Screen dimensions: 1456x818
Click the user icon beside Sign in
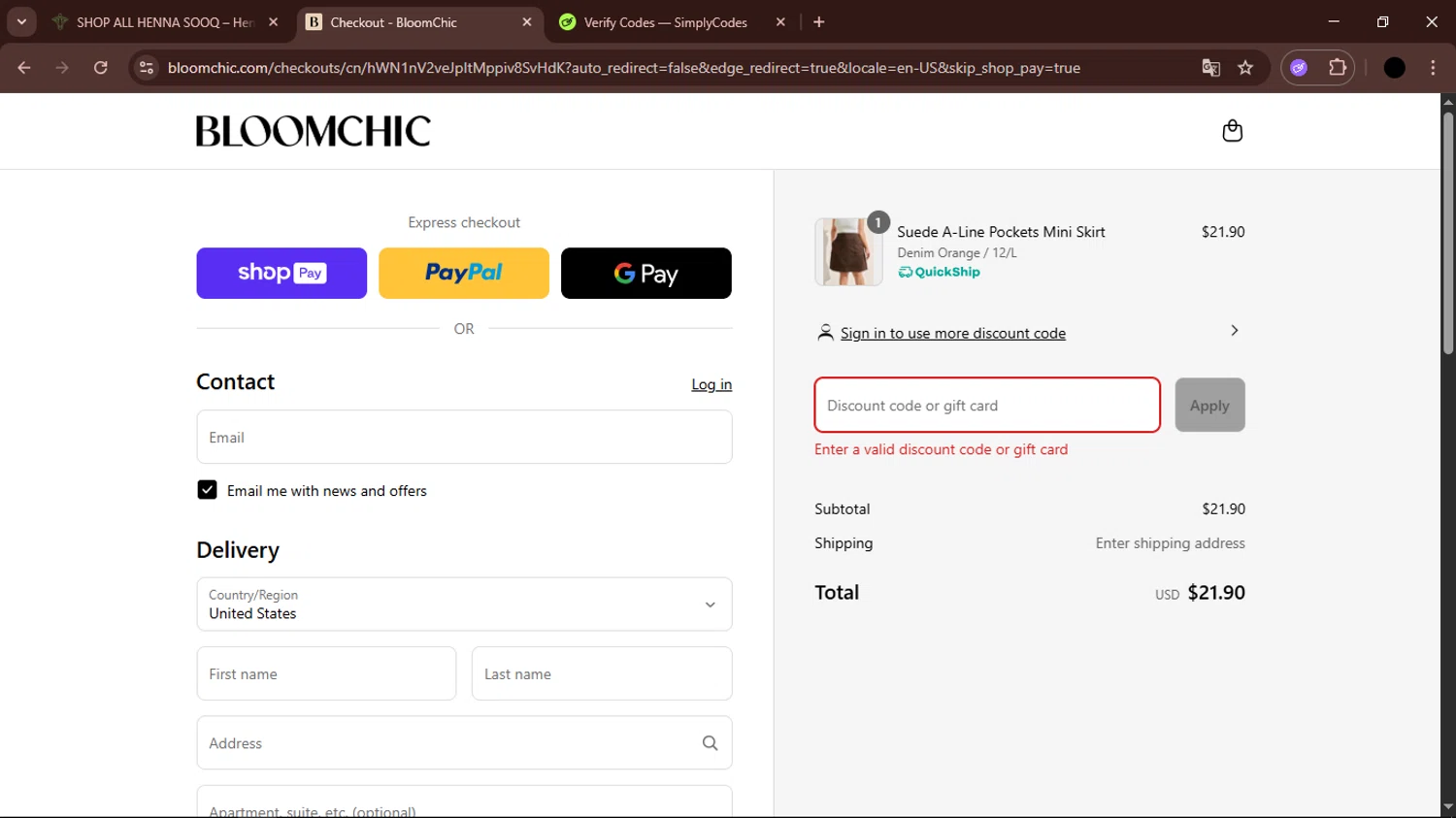[825, 333]
